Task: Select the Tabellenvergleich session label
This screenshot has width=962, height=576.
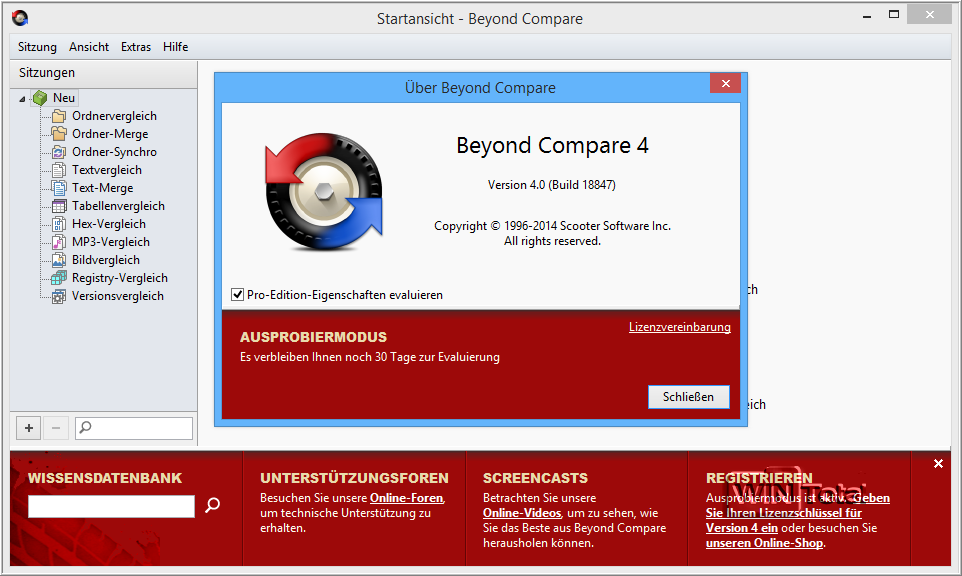Action: coord(118,205)
